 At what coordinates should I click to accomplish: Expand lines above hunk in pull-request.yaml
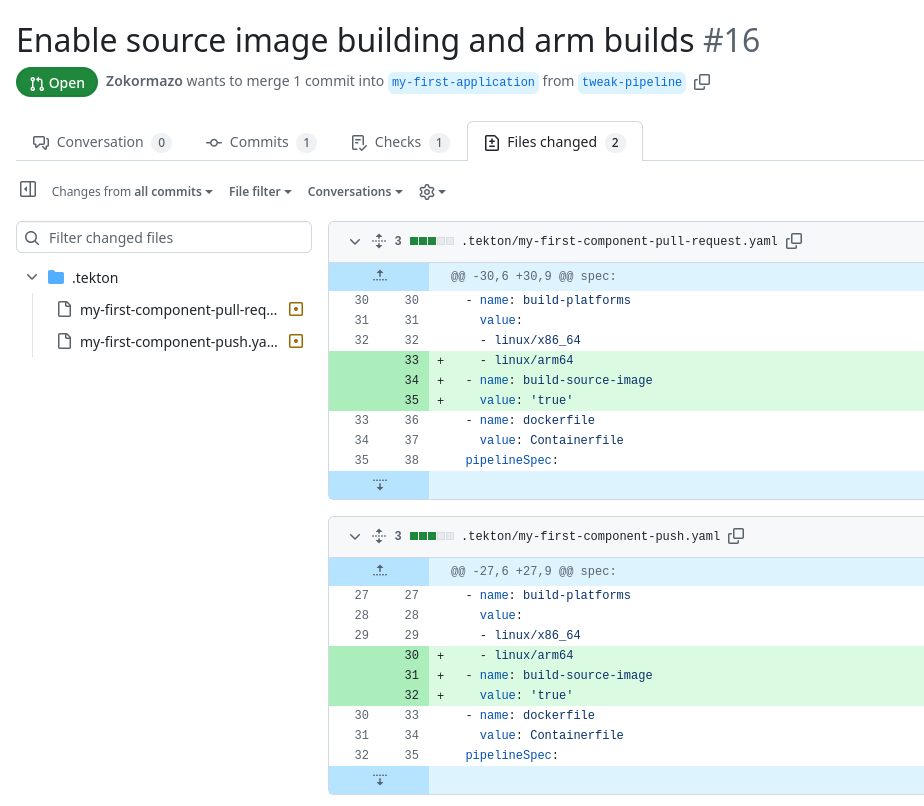[379, 276]
